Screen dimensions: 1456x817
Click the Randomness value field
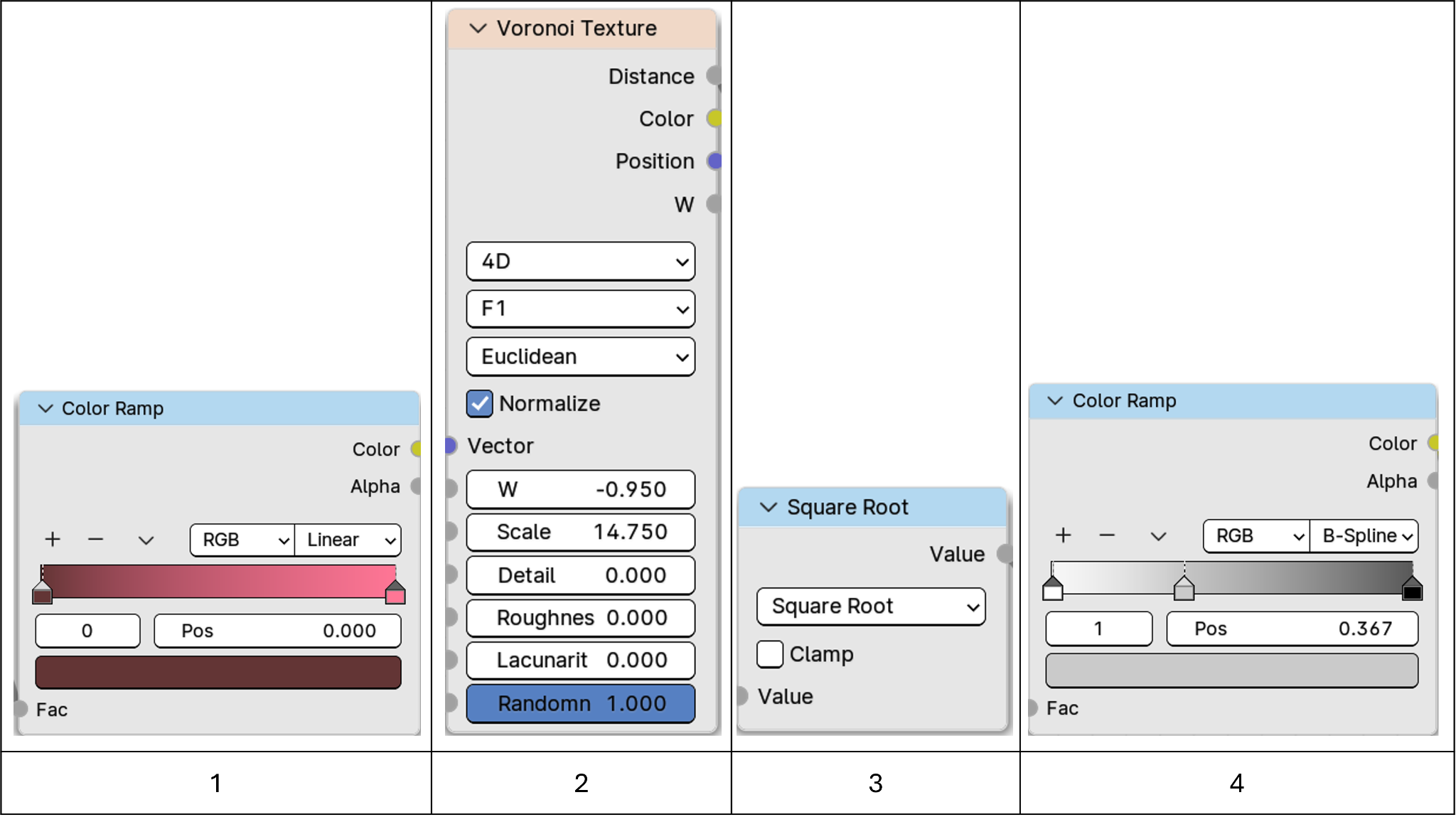(x=580, y=704)
